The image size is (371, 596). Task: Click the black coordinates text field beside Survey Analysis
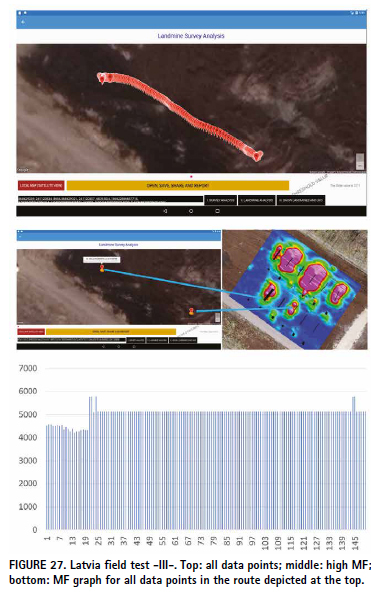[x=110, y=199]
